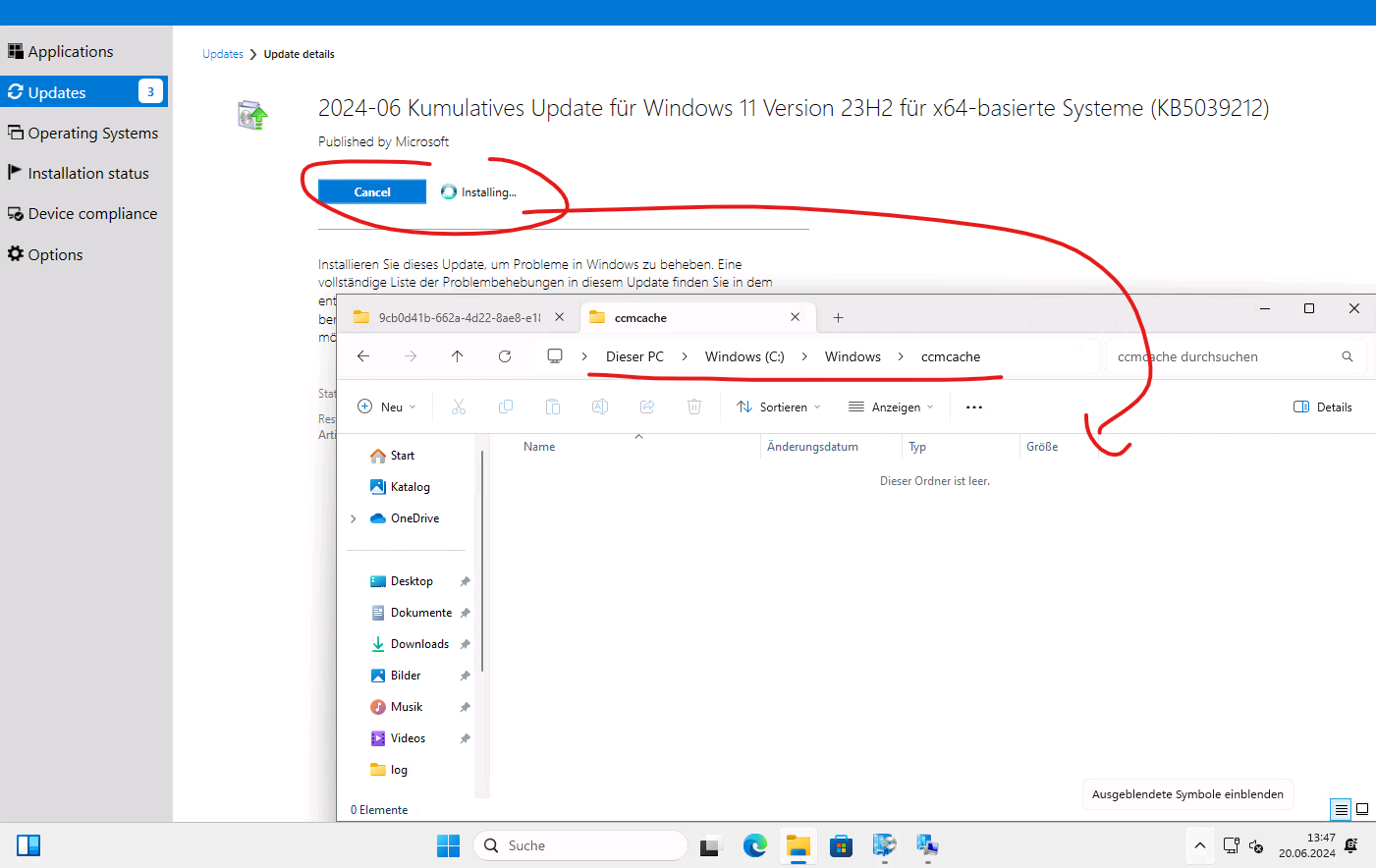Click the Paste icon in the toolbar

tap(552, 406)
